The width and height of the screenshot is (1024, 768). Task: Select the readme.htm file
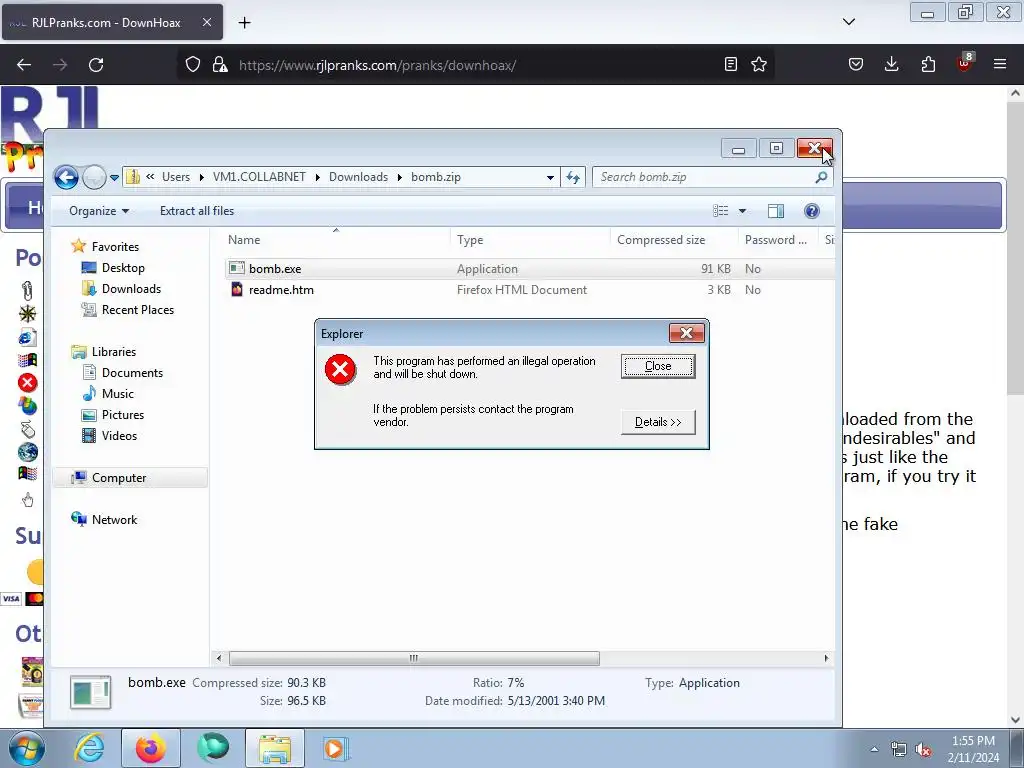click(x=281, y=290)
